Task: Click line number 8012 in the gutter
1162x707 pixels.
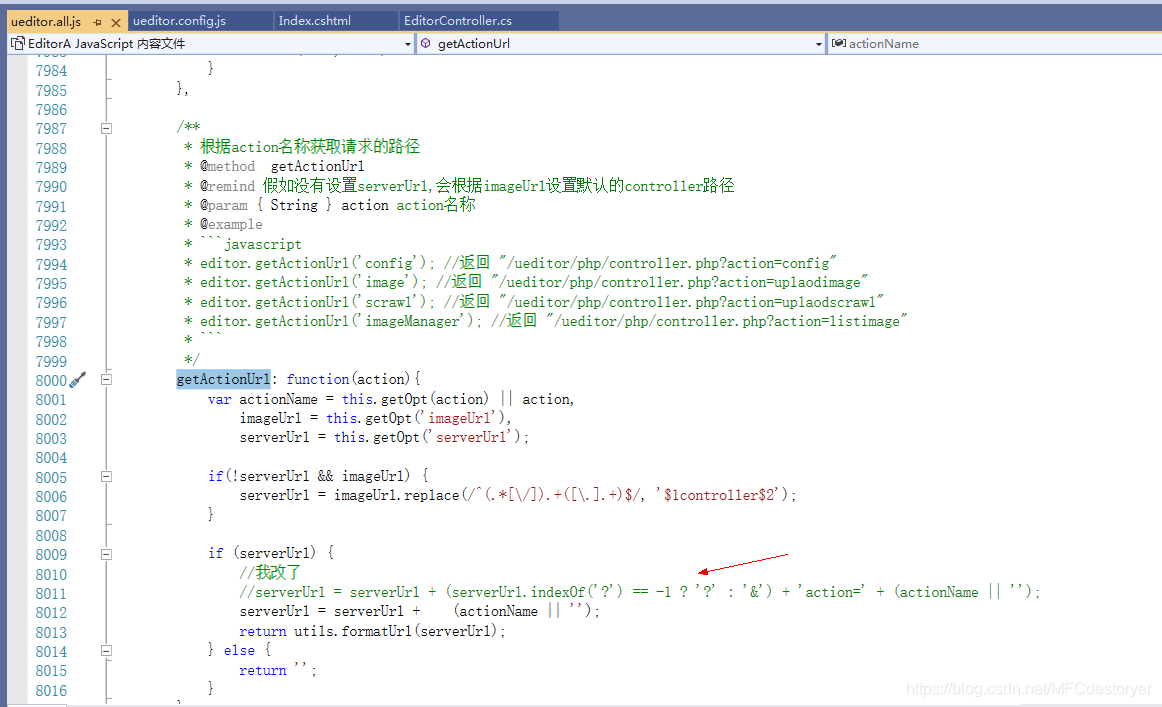Action: 51,613
